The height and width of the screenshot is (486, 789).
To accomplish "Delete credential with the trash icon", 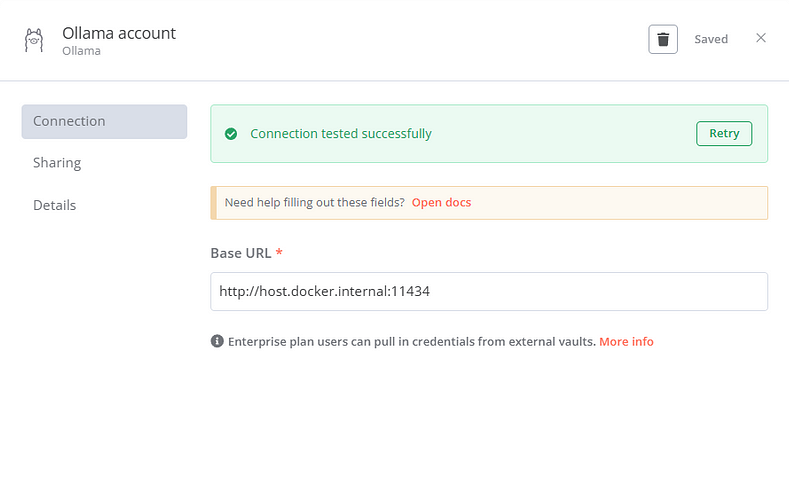I will pos(662,39).
